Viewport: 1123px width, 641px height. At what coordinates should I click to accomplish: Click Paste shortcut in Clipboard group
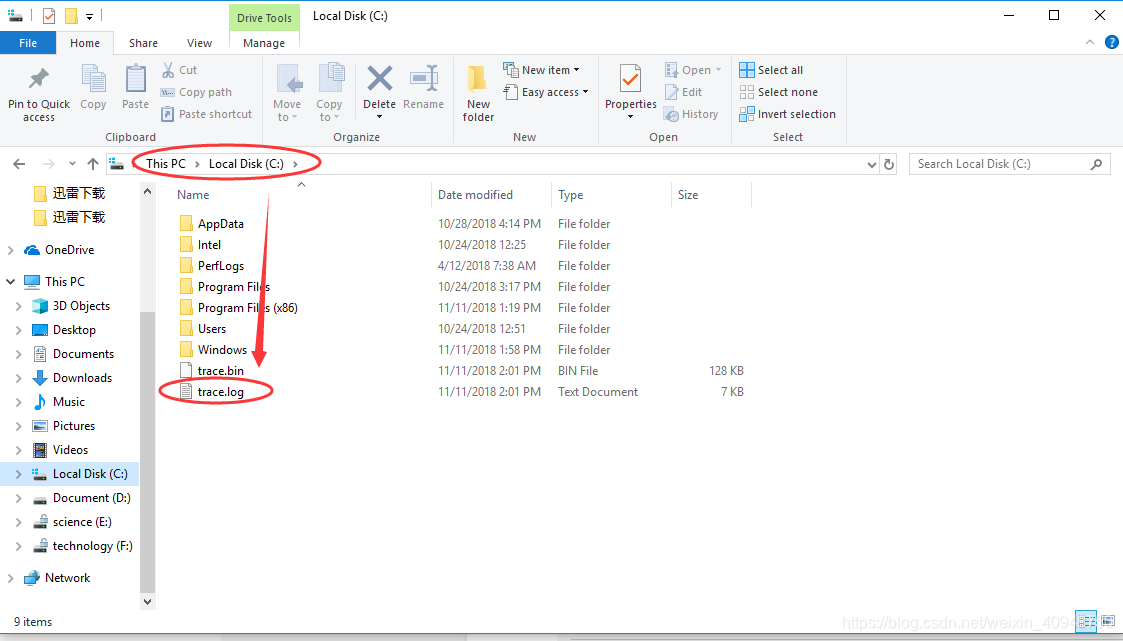tap(207, 114)
